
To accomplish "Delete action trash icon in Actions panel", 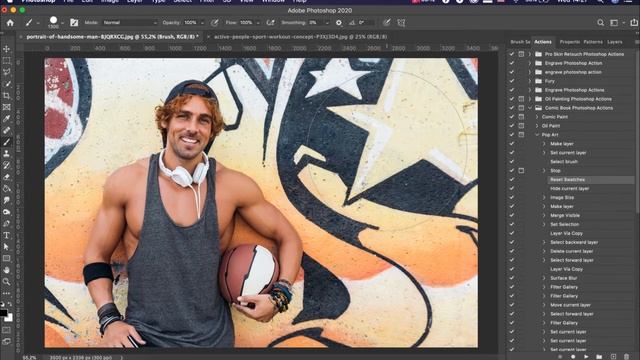I will click(x=627, y=357).
